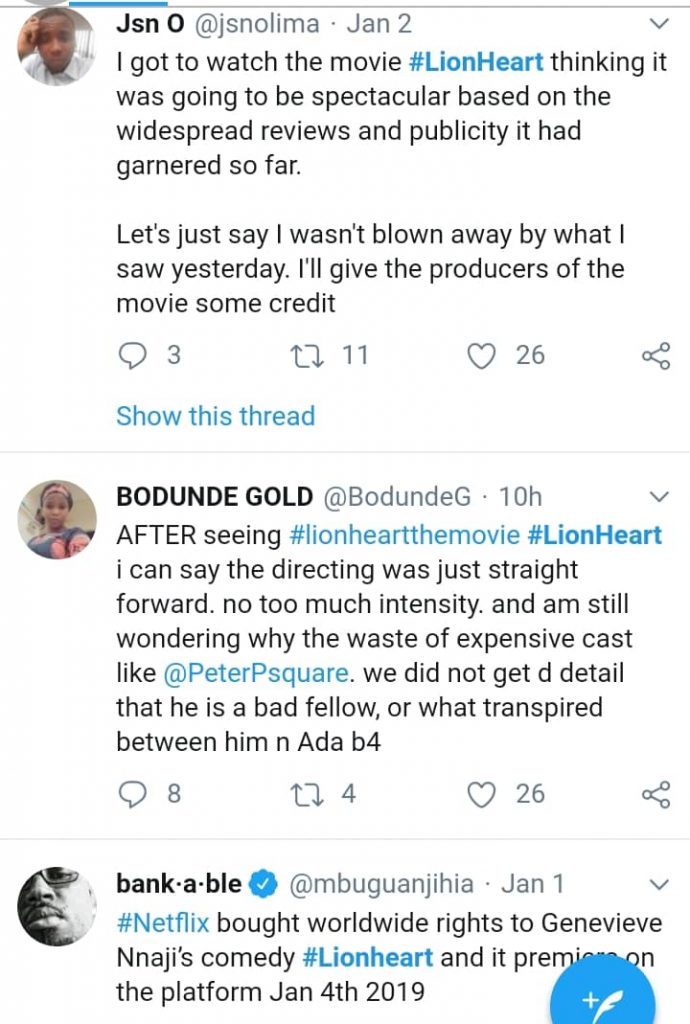Image resolution: width=690 pixels, height=1024 pixels.
Task: Like BODUNDE GOLD's tweet
Action: point(483,794)
